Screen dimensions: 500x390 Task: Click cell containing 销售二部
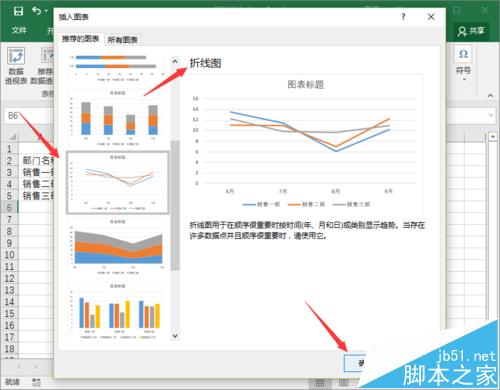tap(37, 184)
